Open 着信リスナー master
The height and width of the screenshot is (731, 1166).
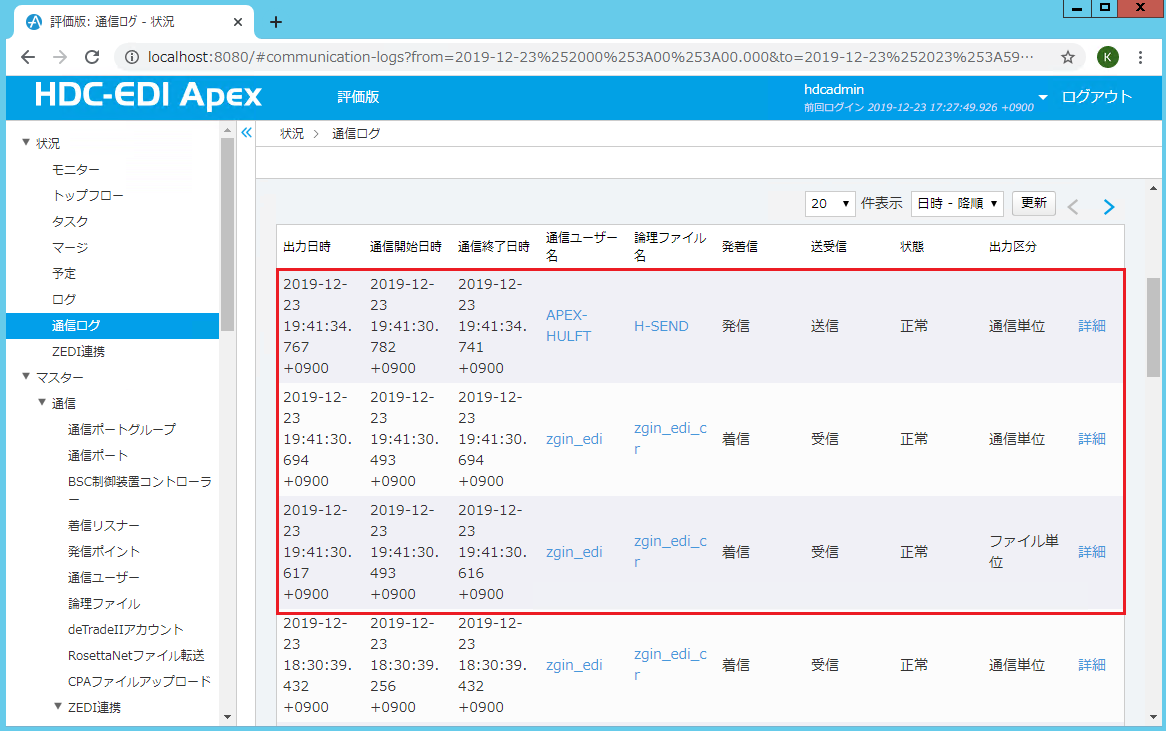103,526
